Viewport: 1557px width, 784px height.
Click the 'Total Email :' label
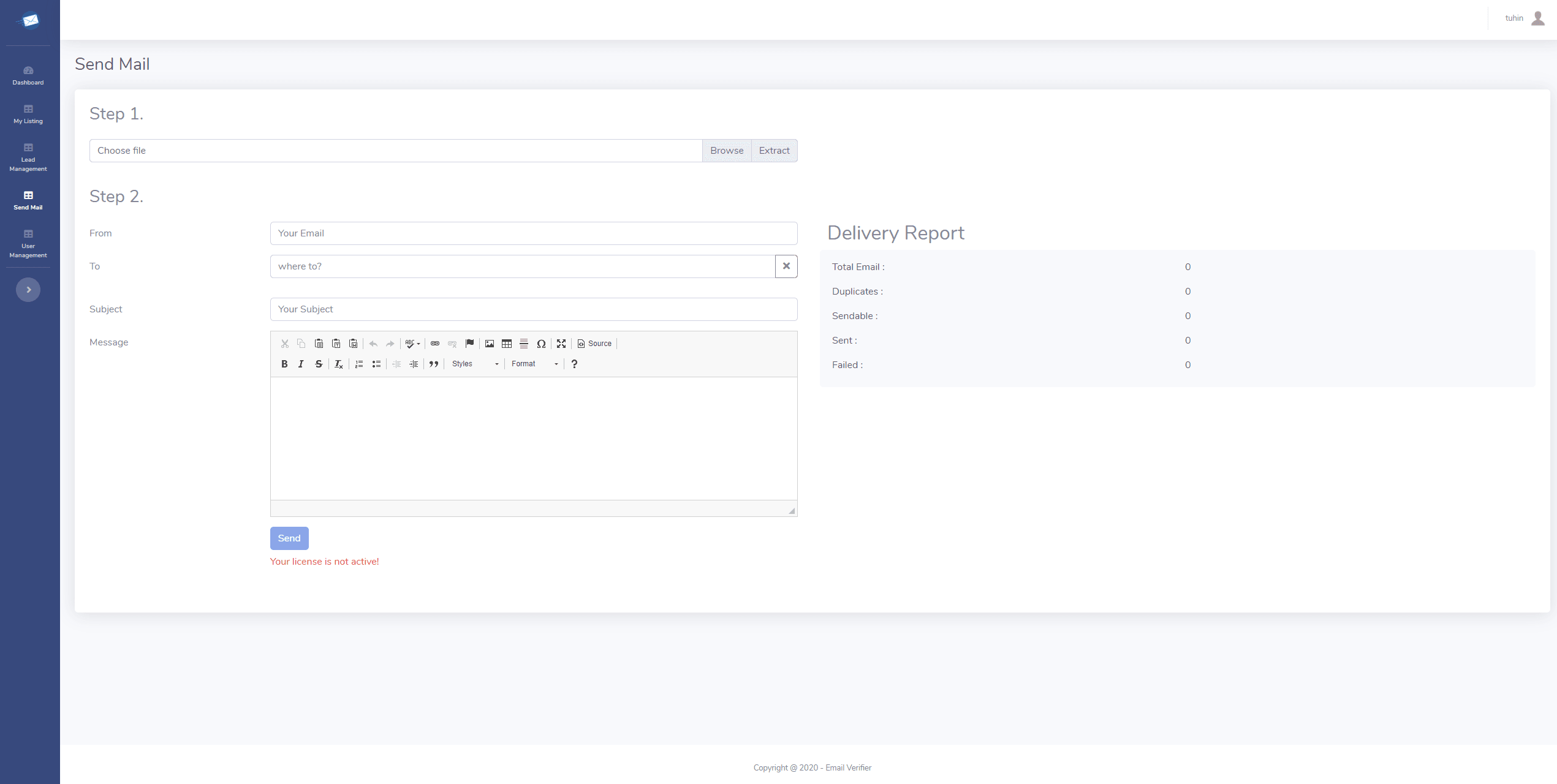coord(858,267)
